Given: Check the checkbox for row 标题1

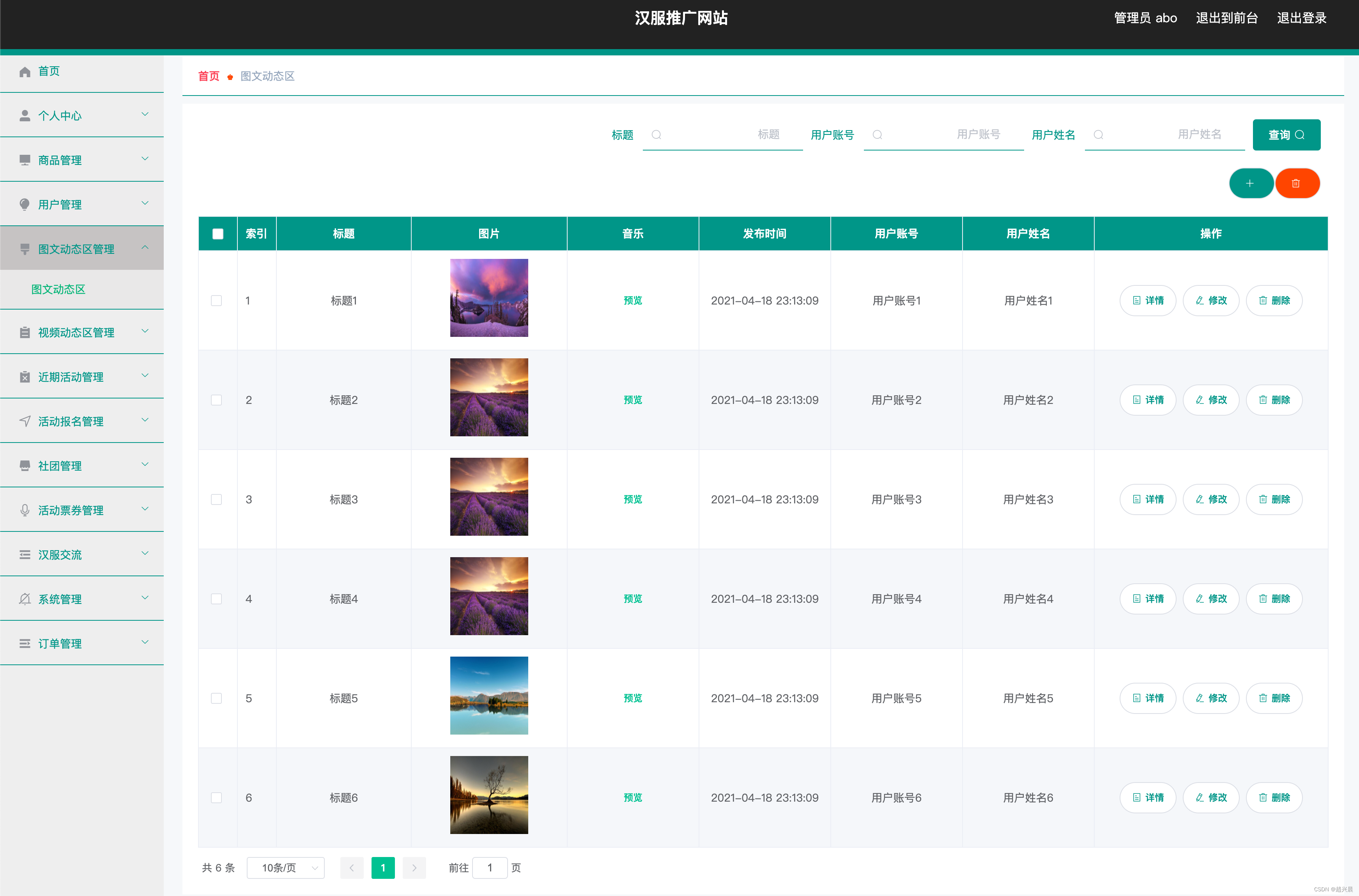Looking at the screenshot, I should point(216,301).
